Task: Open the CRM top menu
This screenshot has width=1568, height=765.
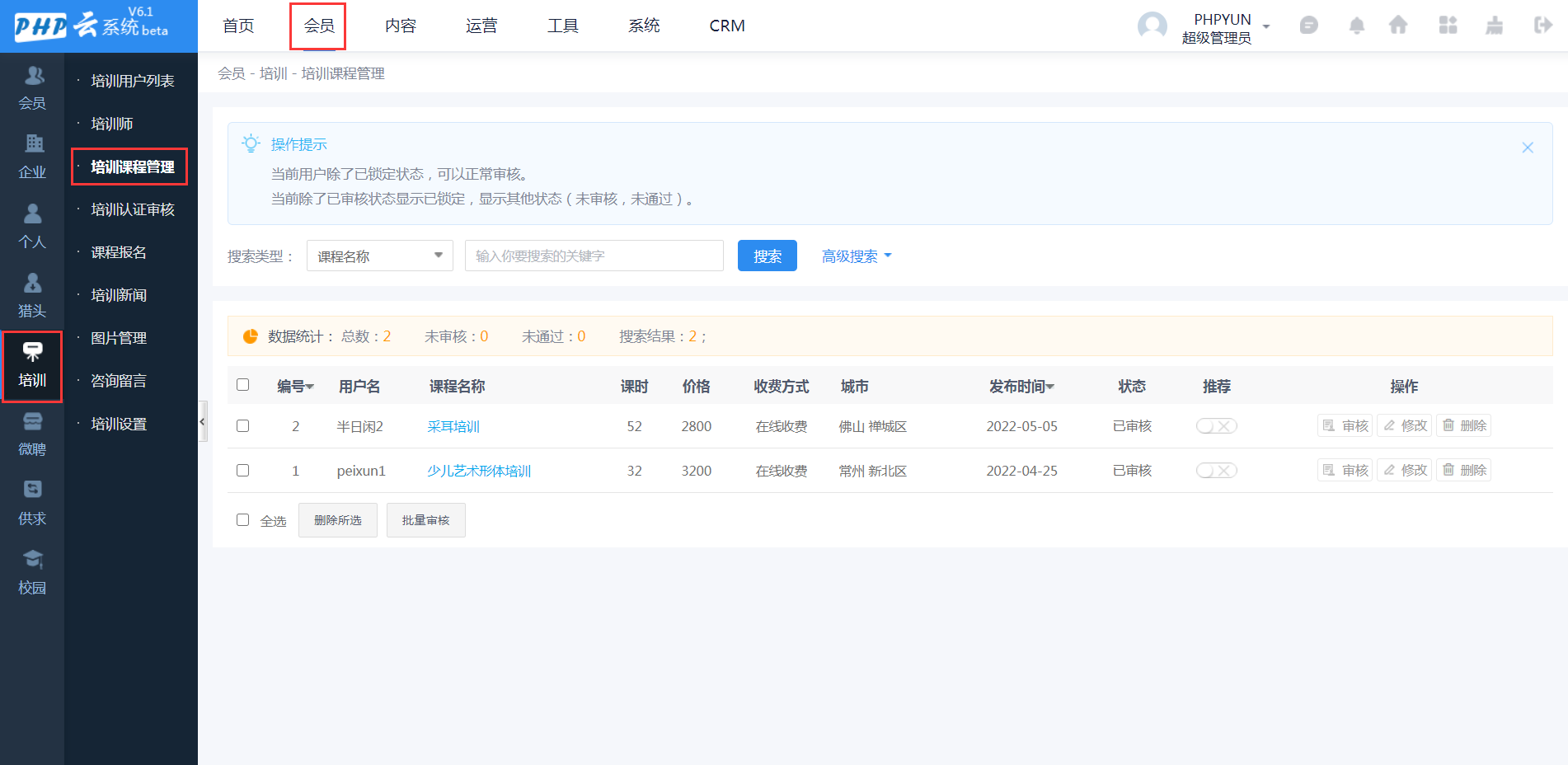Action: [x=727, y=26]
